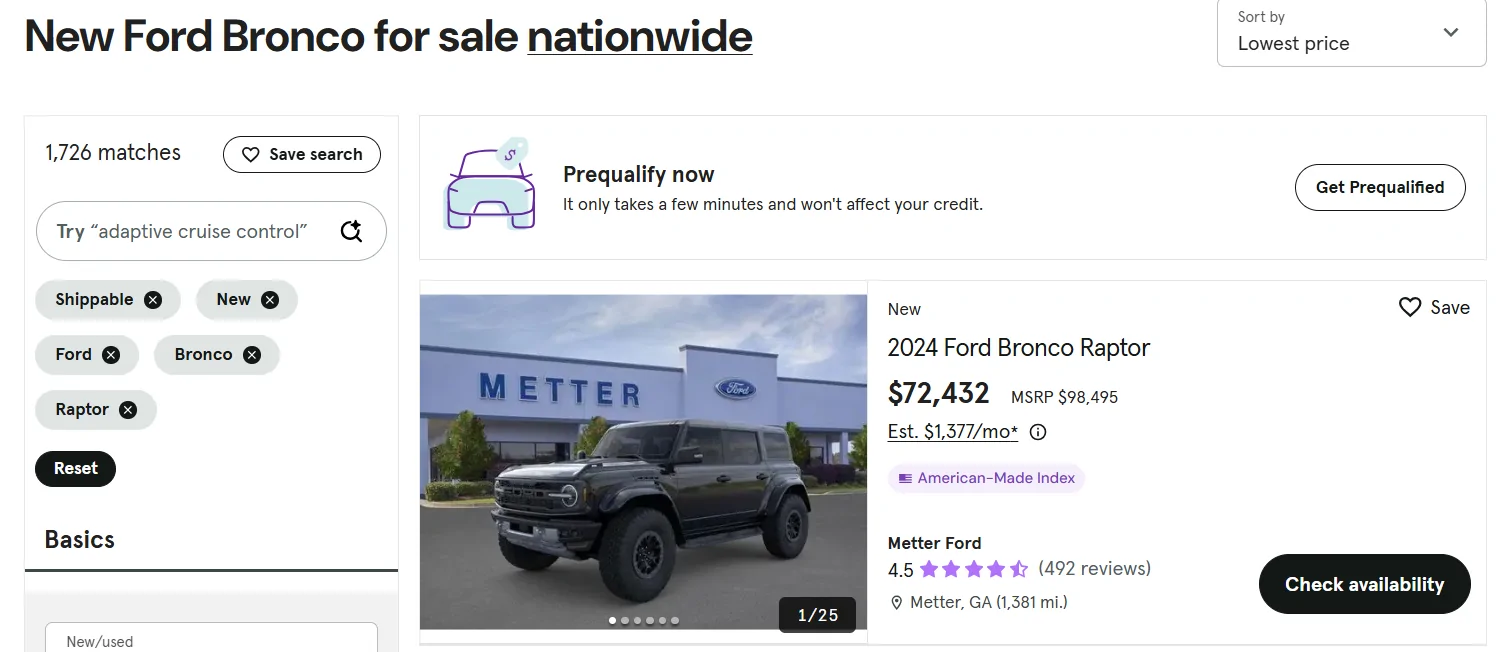The height and width of the screenshot is (652, 1497).
Task: Dismiss the New filter chip
Action: [269, 299]
